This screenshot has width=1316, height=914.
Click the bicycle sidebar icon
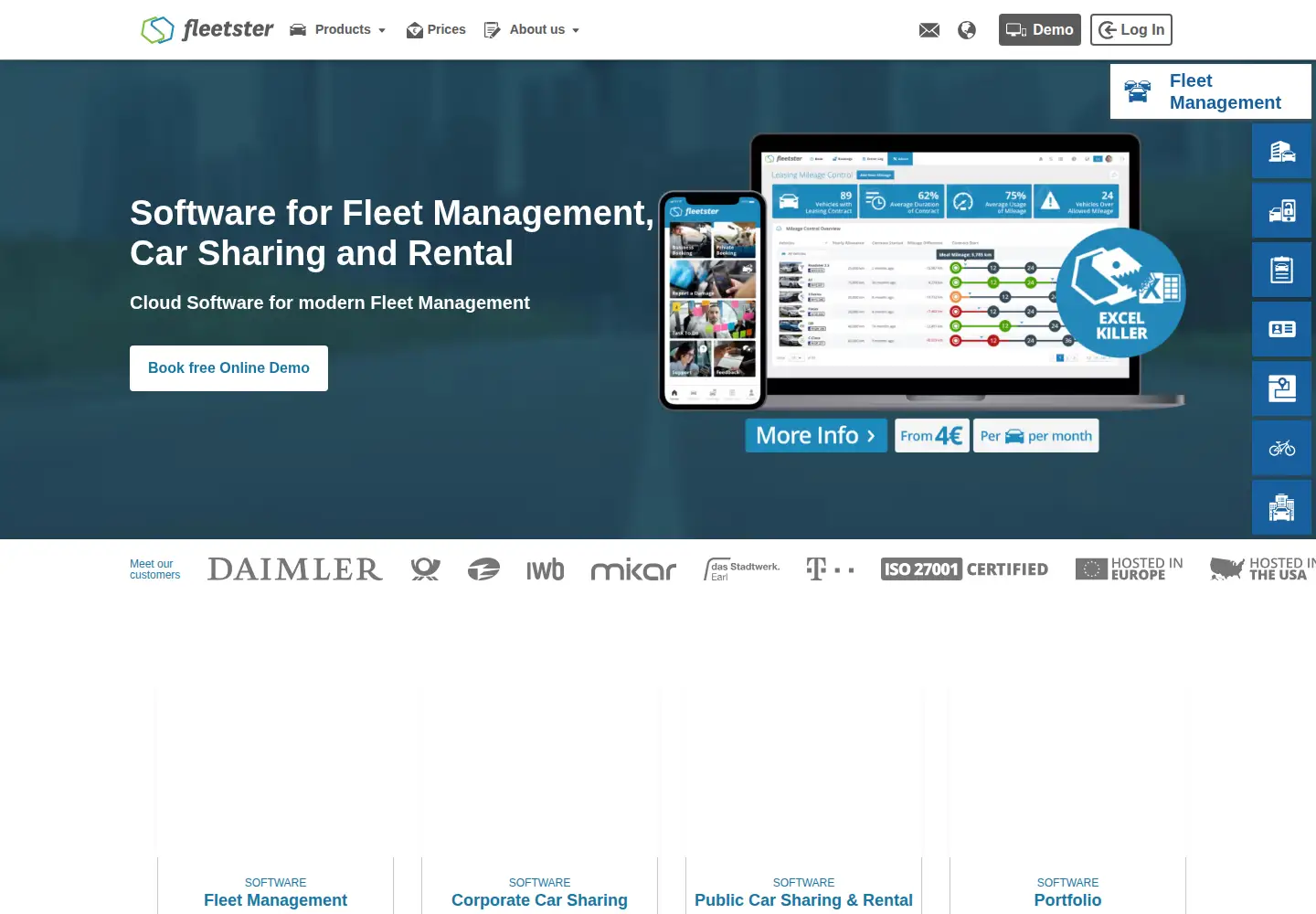(x=1282, y=448)
